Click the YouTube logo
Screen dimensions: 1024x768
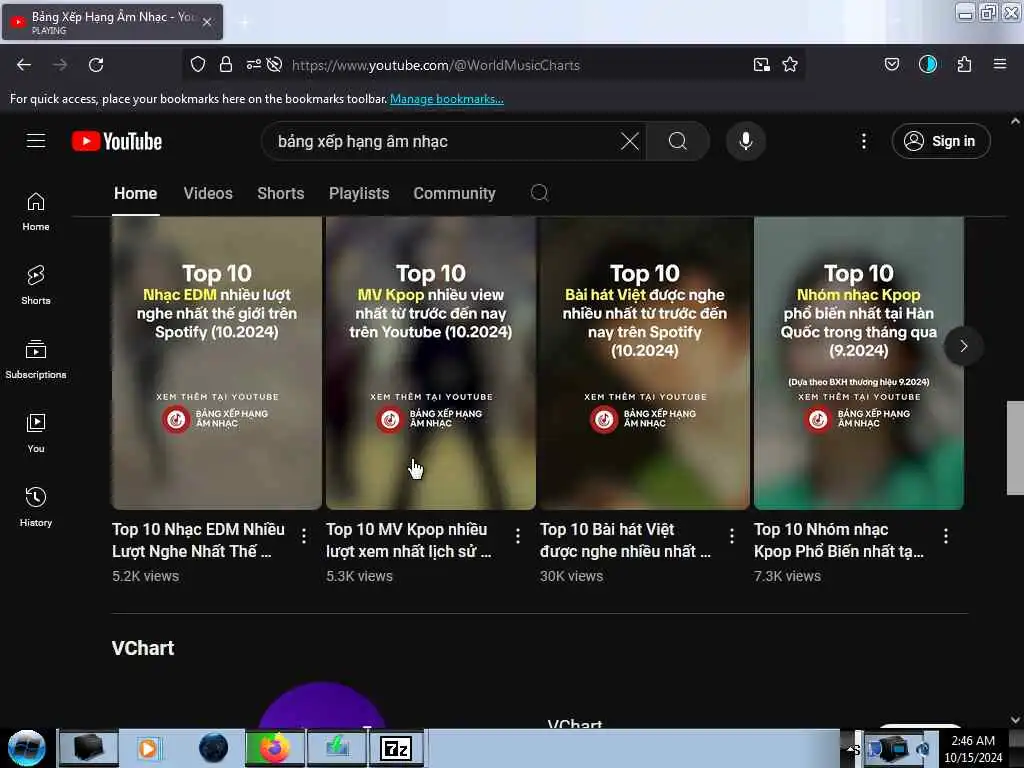click(117, 141)
